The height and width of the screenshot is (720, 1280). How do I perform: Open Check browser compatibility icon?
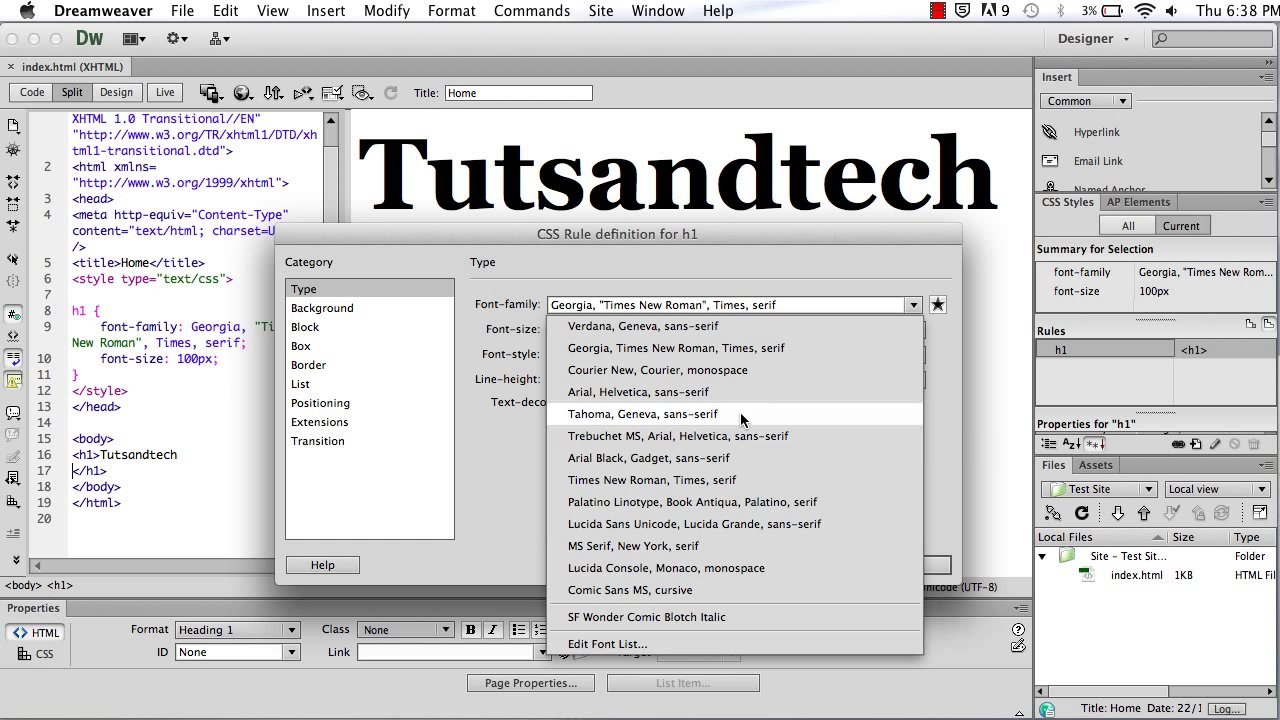[333, 93]
